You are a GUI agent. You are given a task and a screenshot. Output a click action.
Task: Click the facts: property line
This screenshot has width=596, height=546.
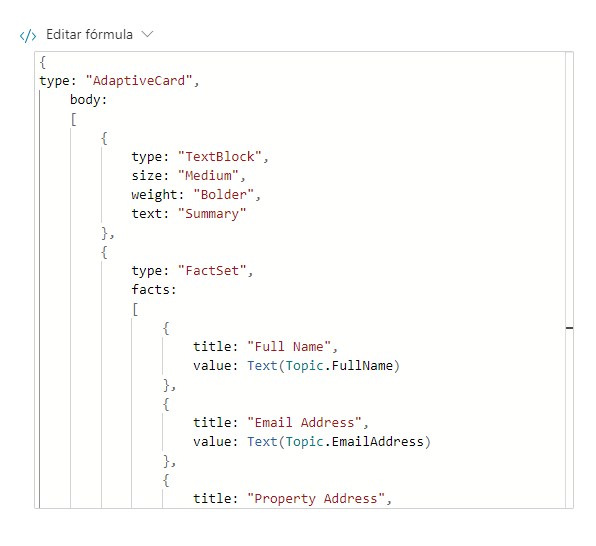coord(154,290)
